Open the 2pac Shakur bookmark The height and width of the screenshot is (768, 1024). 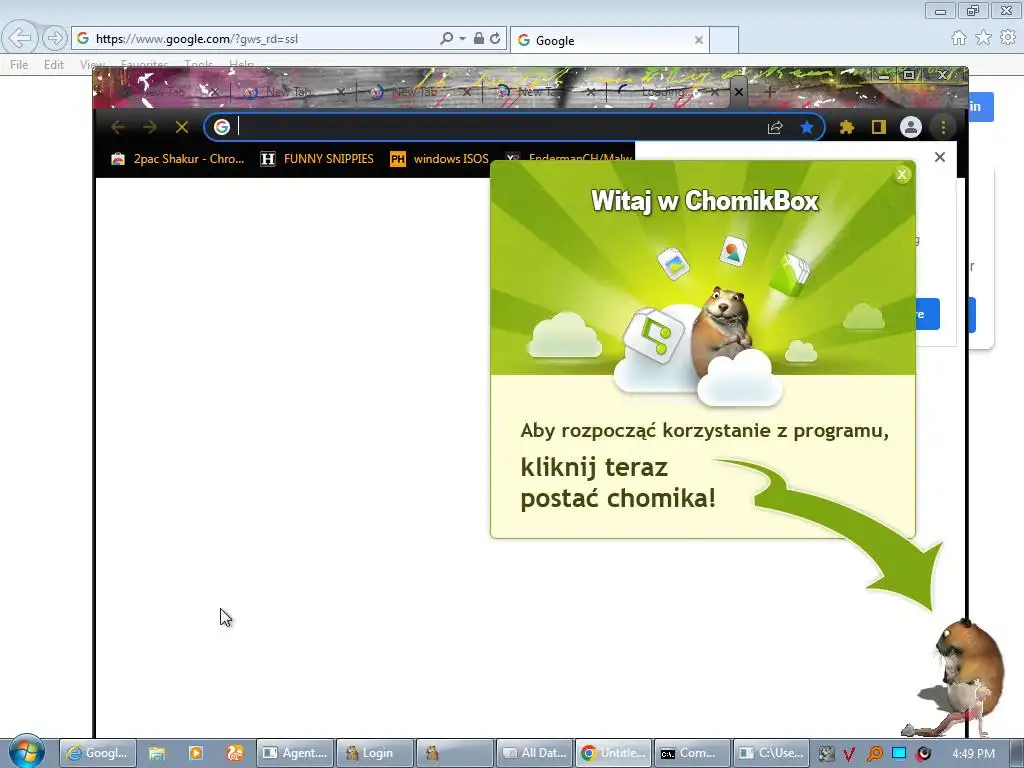[x=178, y=159]
